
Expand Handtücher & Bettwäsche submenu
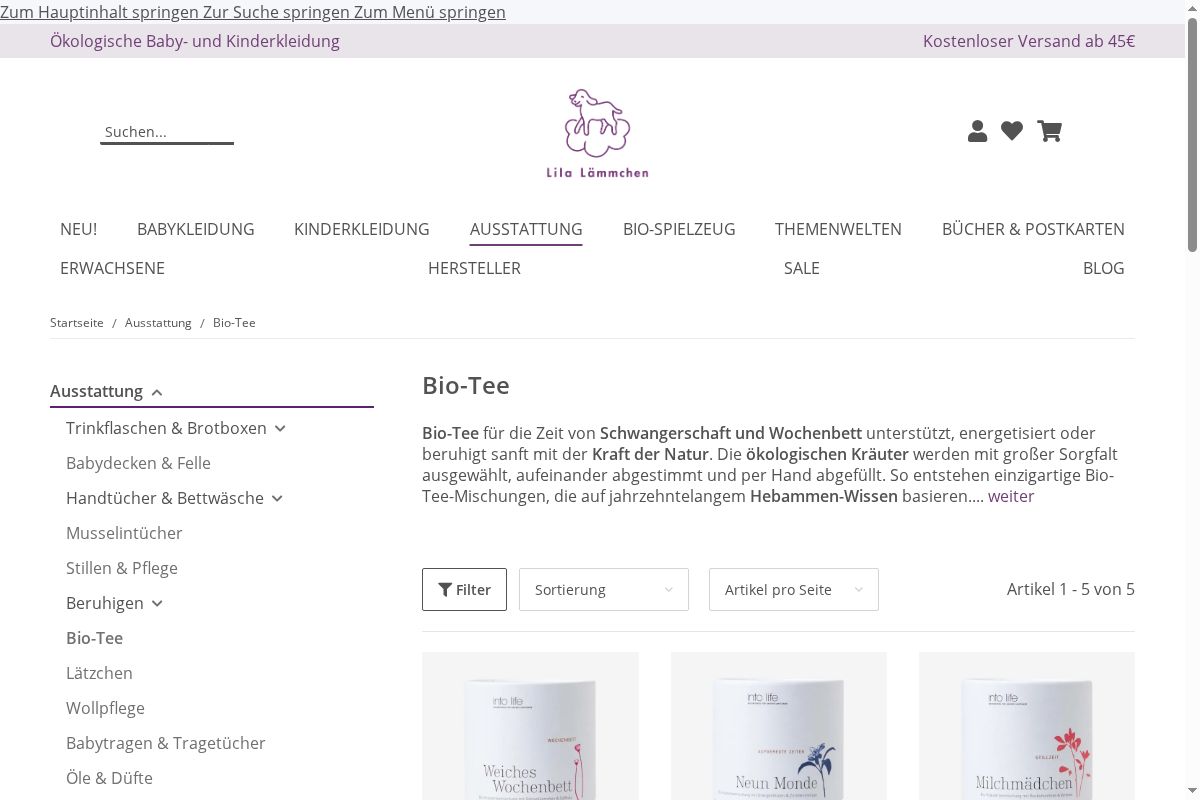(x=277, y=498)
